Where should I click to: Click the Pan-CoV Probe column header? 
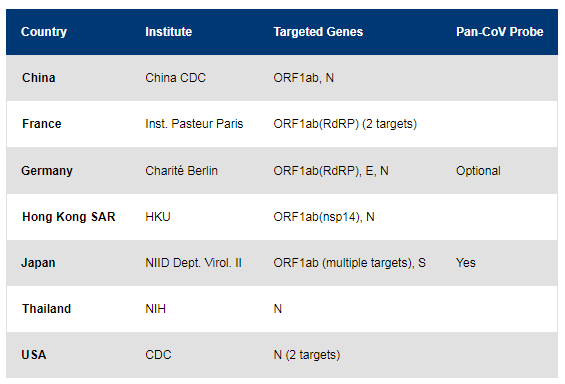click(x=499, y=32)
